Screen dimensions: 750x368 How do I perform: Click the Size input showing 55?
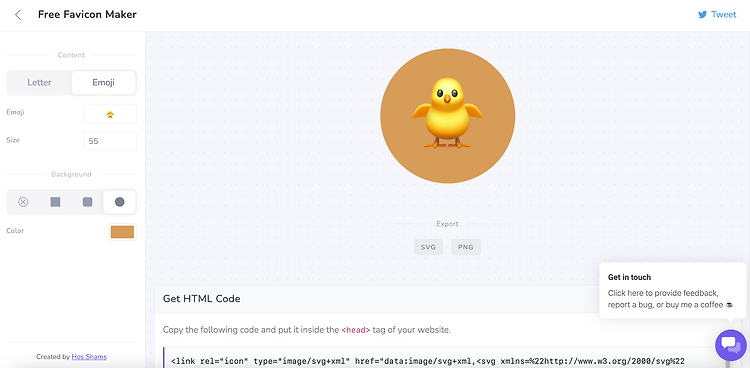[110, 142]
